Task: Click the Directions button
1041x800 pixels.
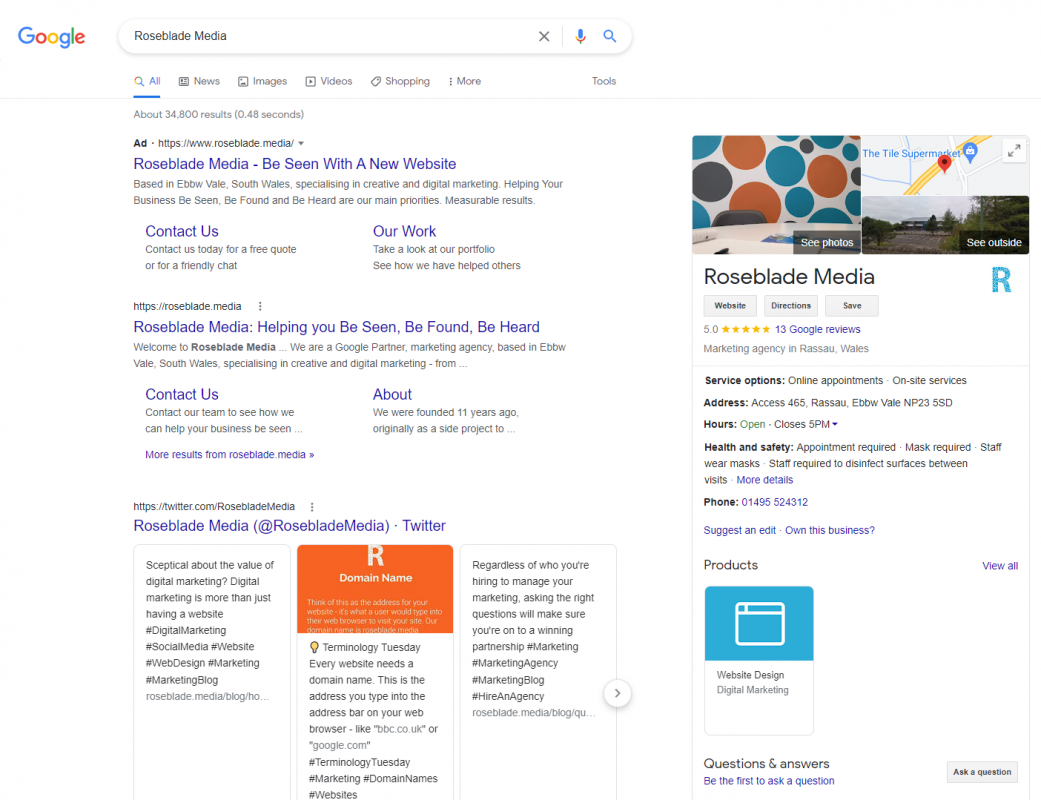Action: pyautogui.click(x=791, y=306)
